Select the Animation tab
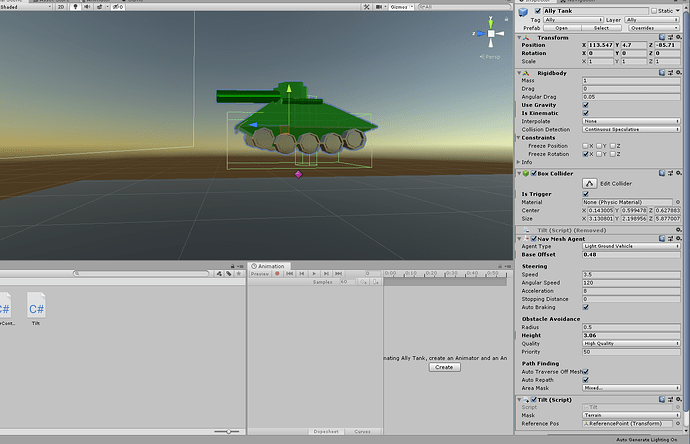 (268, 266)
